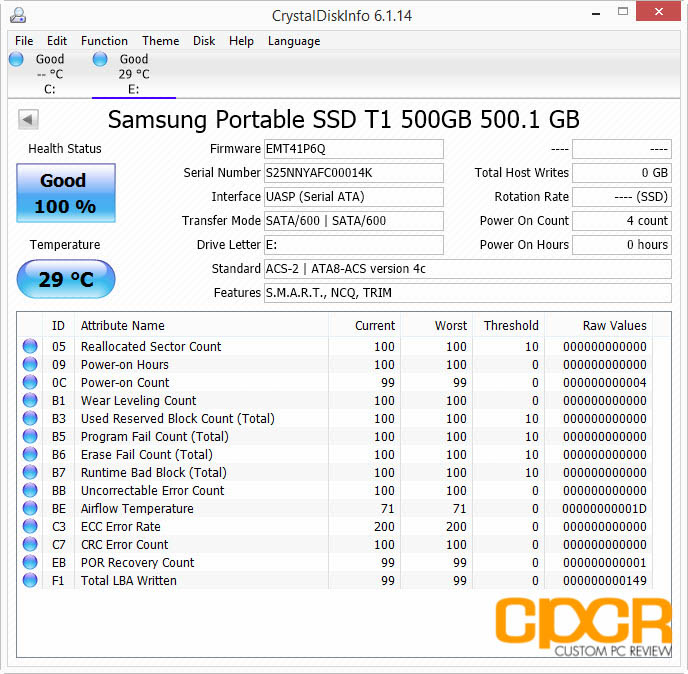
Task: Click status orb for Reallocated Sector Count
Action: [x=30, y=346]
